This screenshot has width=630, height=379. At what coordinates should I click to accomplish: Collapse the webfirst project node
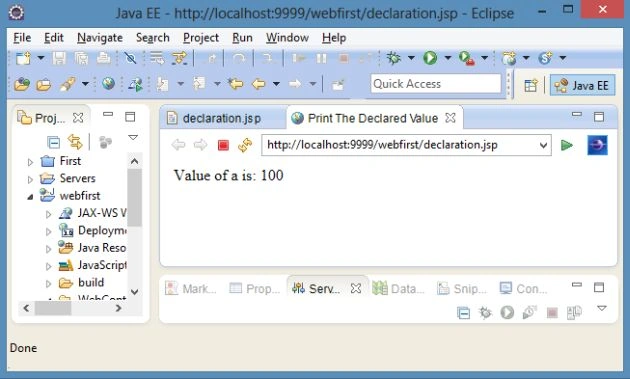[31, 197]
